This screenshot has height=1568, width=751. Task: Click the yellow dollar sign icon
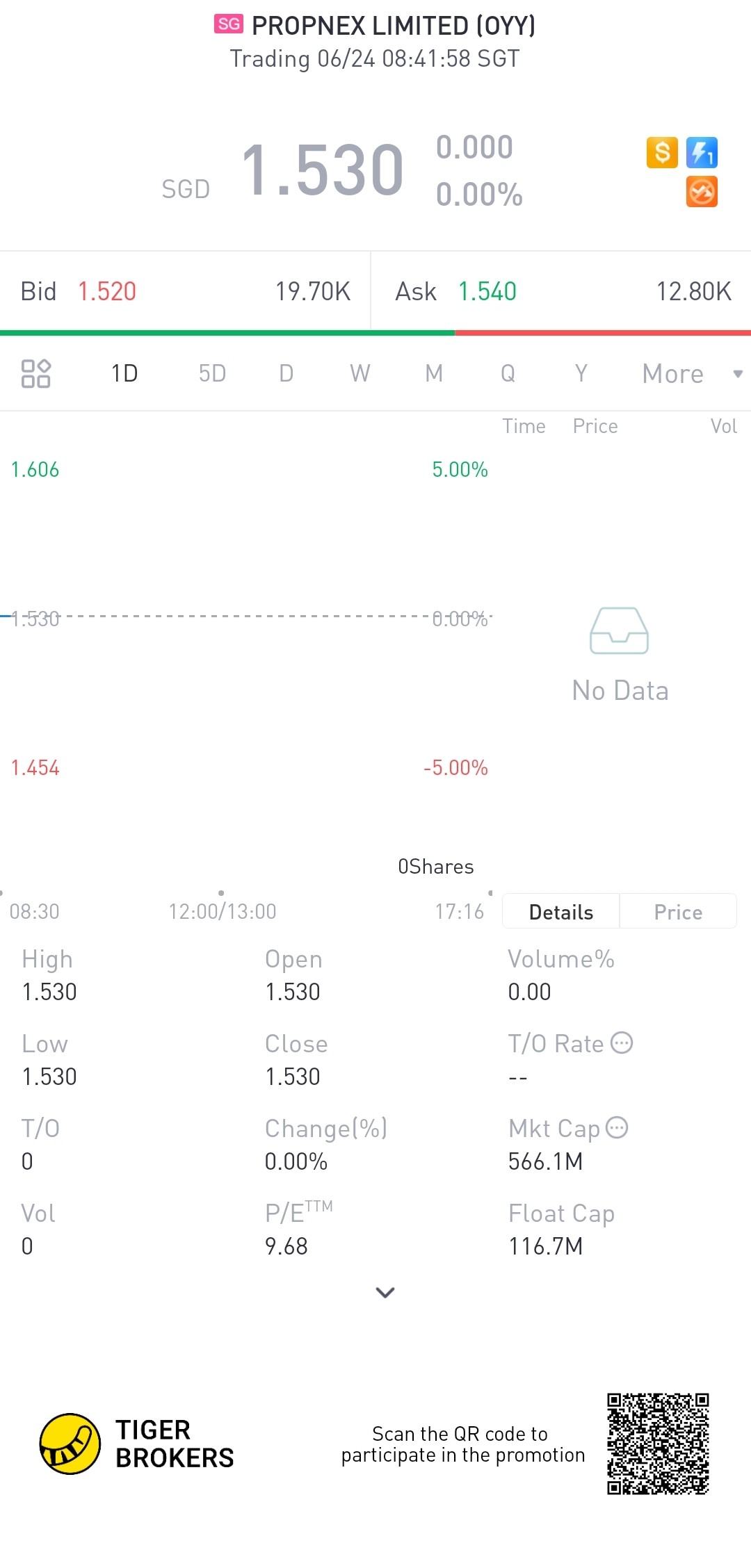tap(662, 152)
